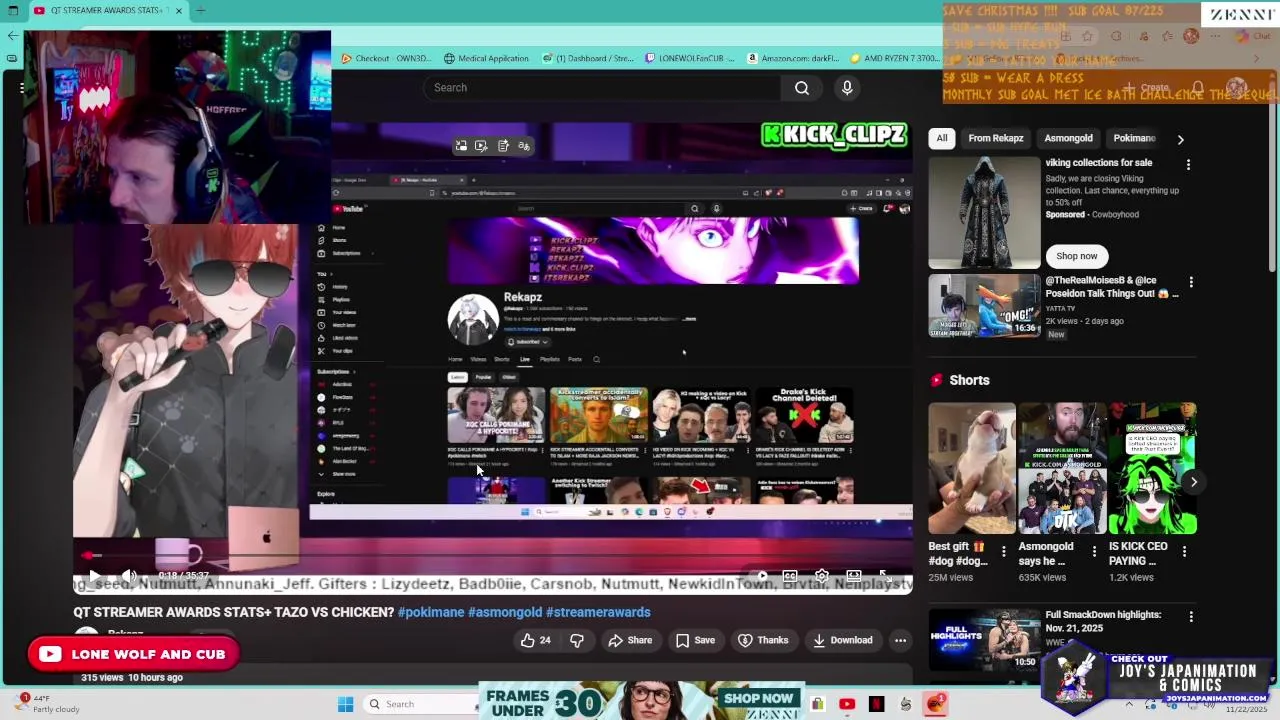Open AMD RYZEN 7 3700 bookmark
Viewport: 1280px width, 720px height.
pos(894,58)
